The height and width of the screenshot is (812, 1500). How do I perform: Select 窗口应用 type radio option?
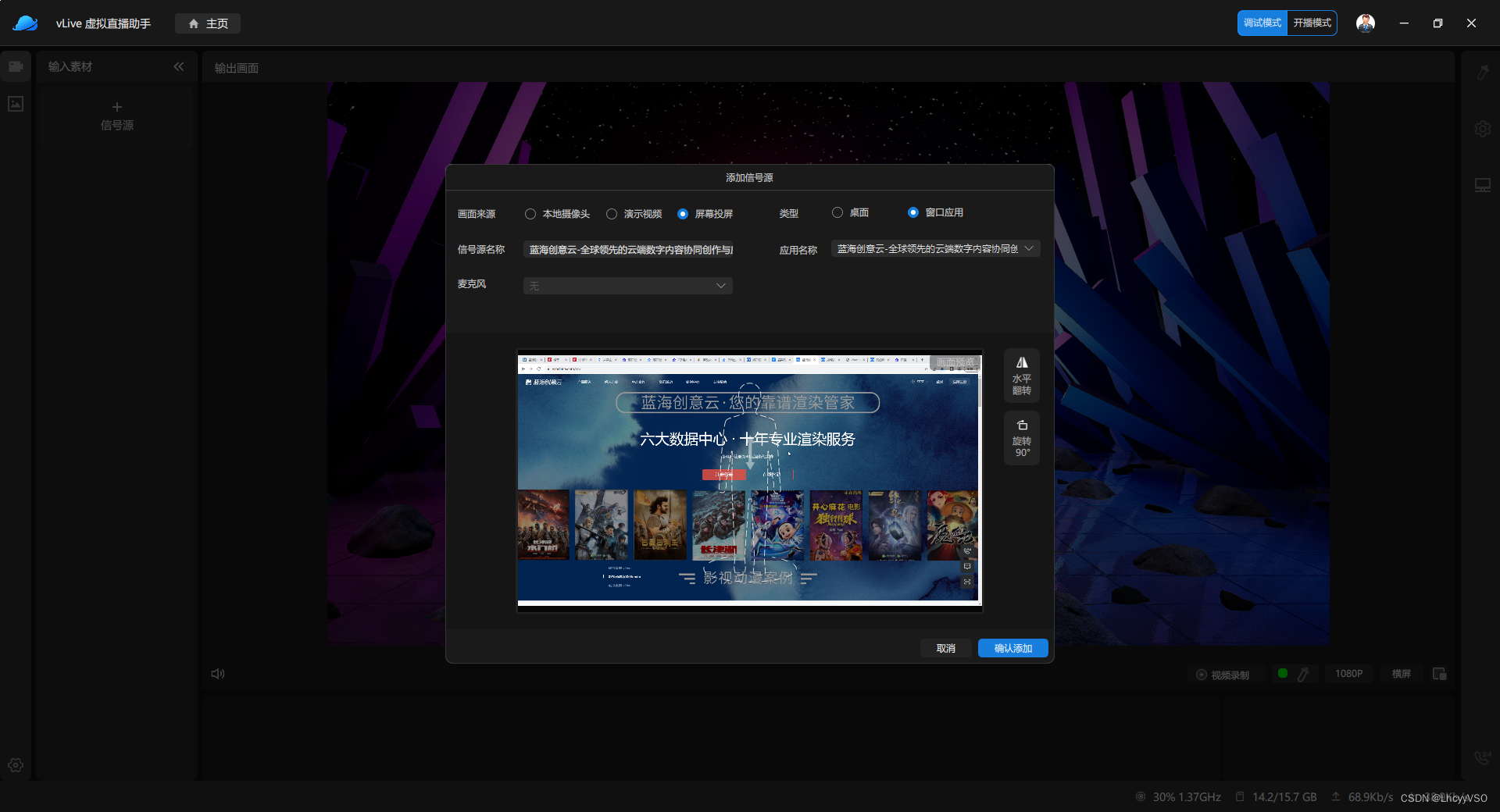(913, 212)
